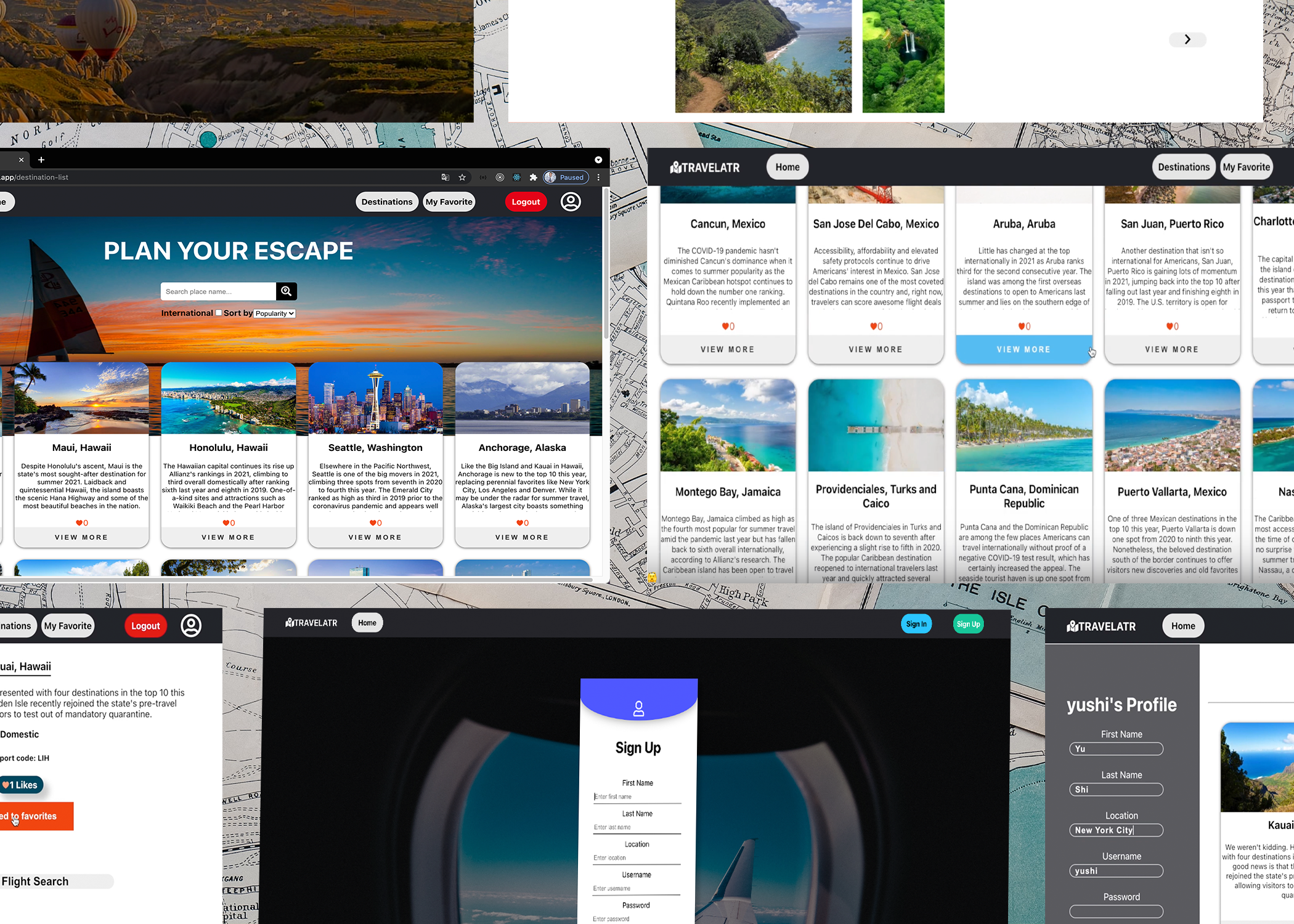Viewport: 1294px width, 924px height.
Task: Click the Travelatr logo in Sign Up window
Action: 312,623
